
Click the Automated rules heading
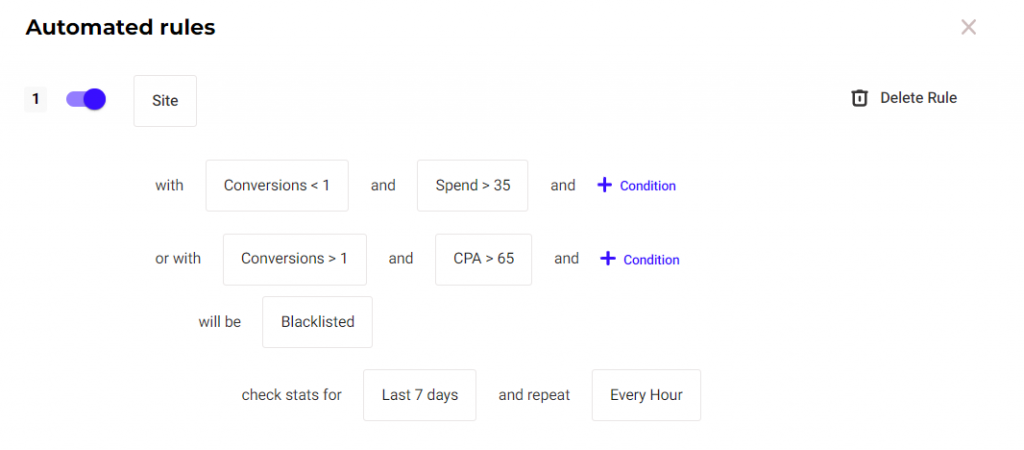[120, 27]
